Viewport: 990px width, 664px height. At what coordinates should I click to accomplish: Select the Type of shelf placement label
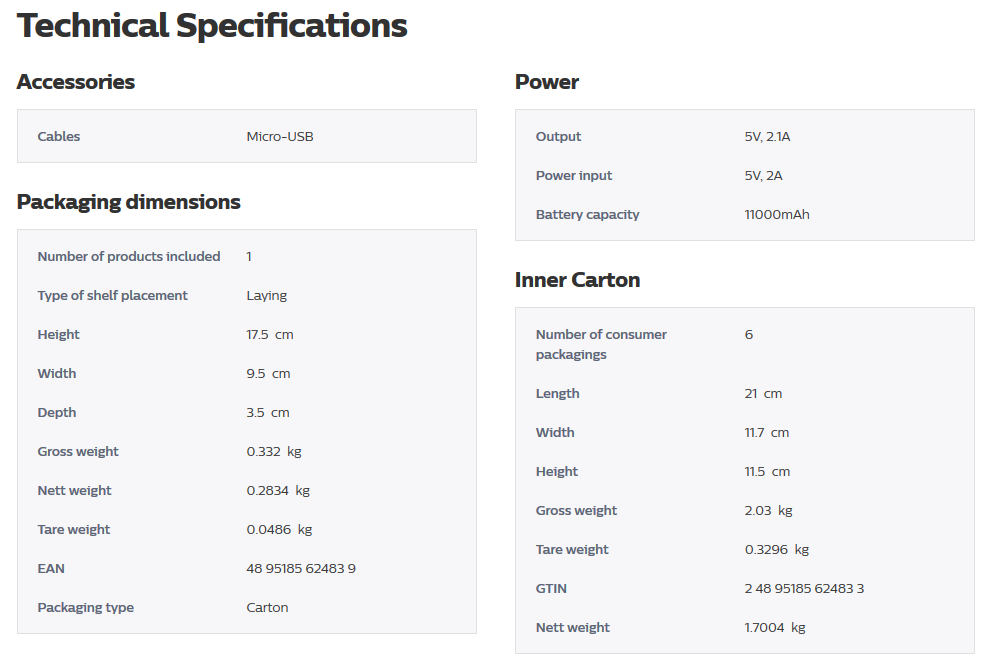tap(112, 295)
